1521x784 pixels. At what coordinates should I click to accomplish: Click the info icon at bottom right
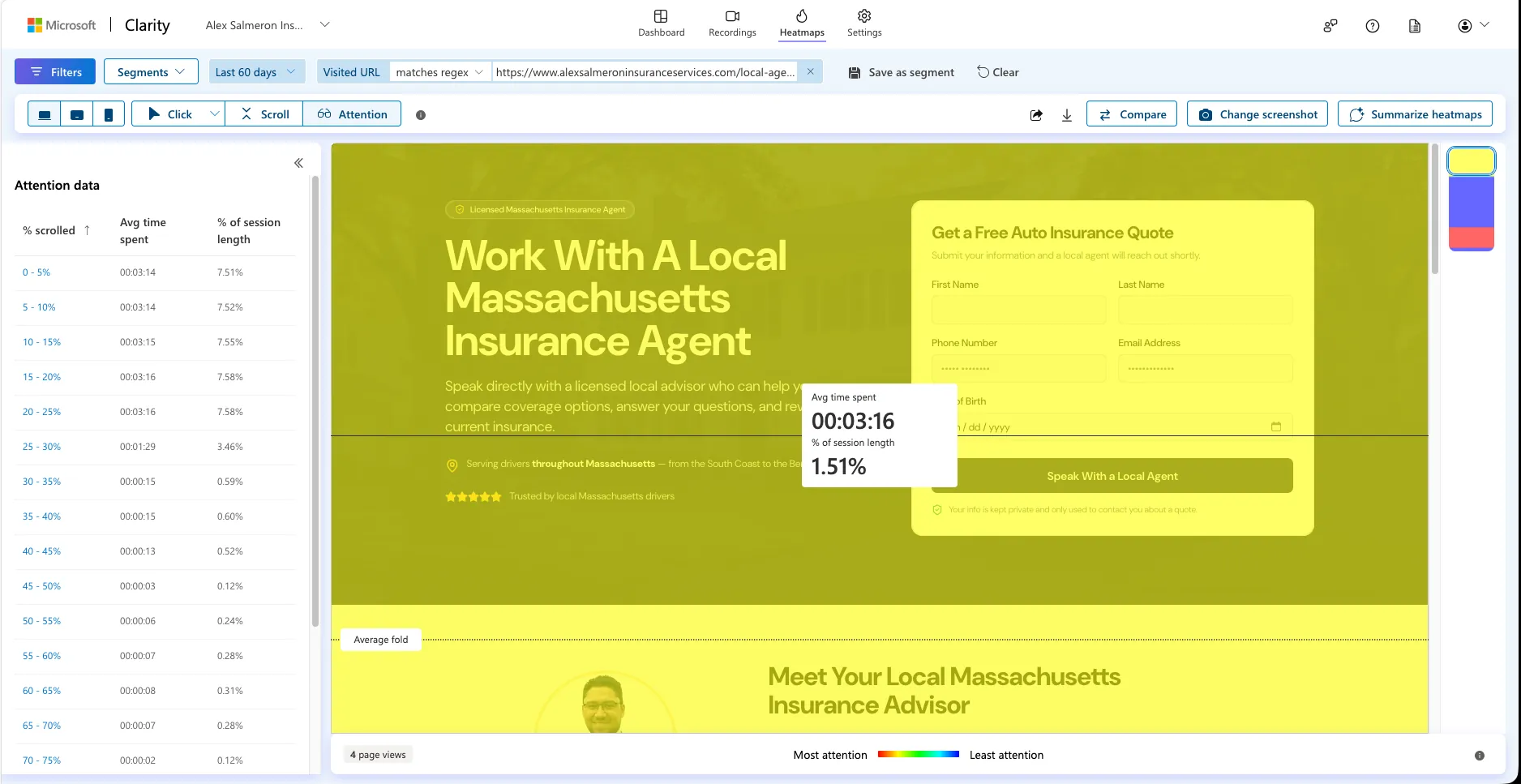coord(1480,756)
